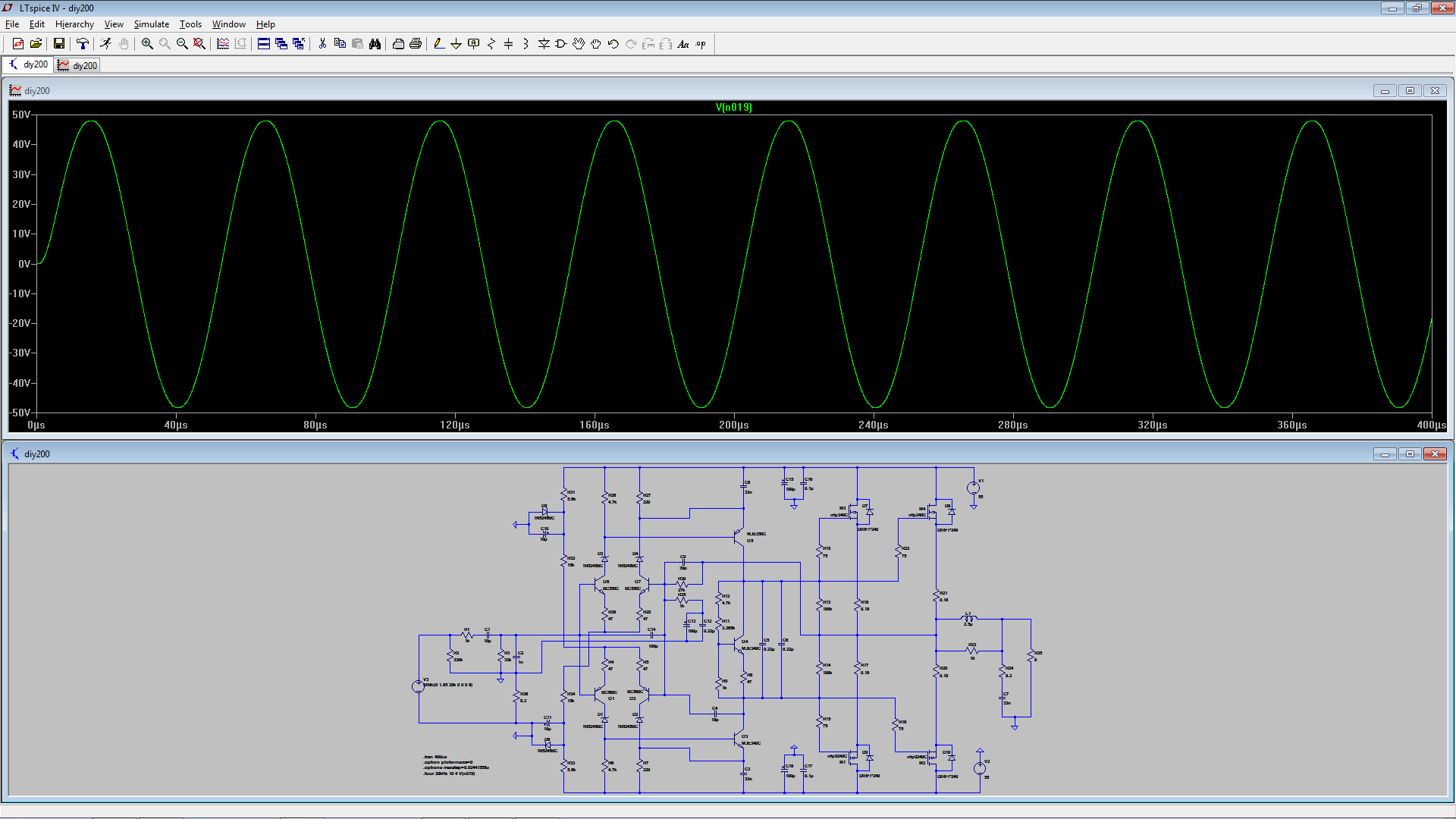Select the Copy tool

coord(340,44)
